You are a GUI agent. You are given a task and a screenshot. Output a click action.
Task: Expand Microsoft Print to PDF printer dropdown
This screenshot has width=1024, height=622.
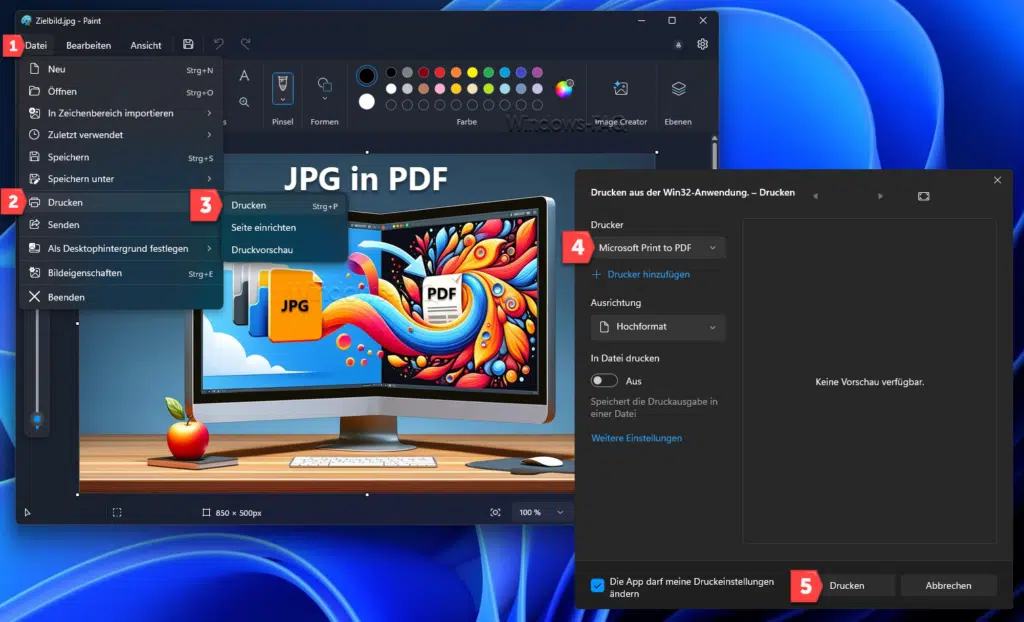coord(658,247)
